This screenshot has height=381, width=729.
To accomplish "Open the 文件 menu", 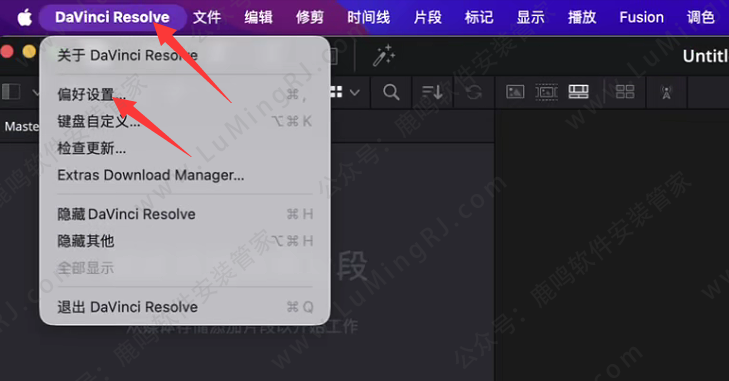I will click(x=207, y=18).
